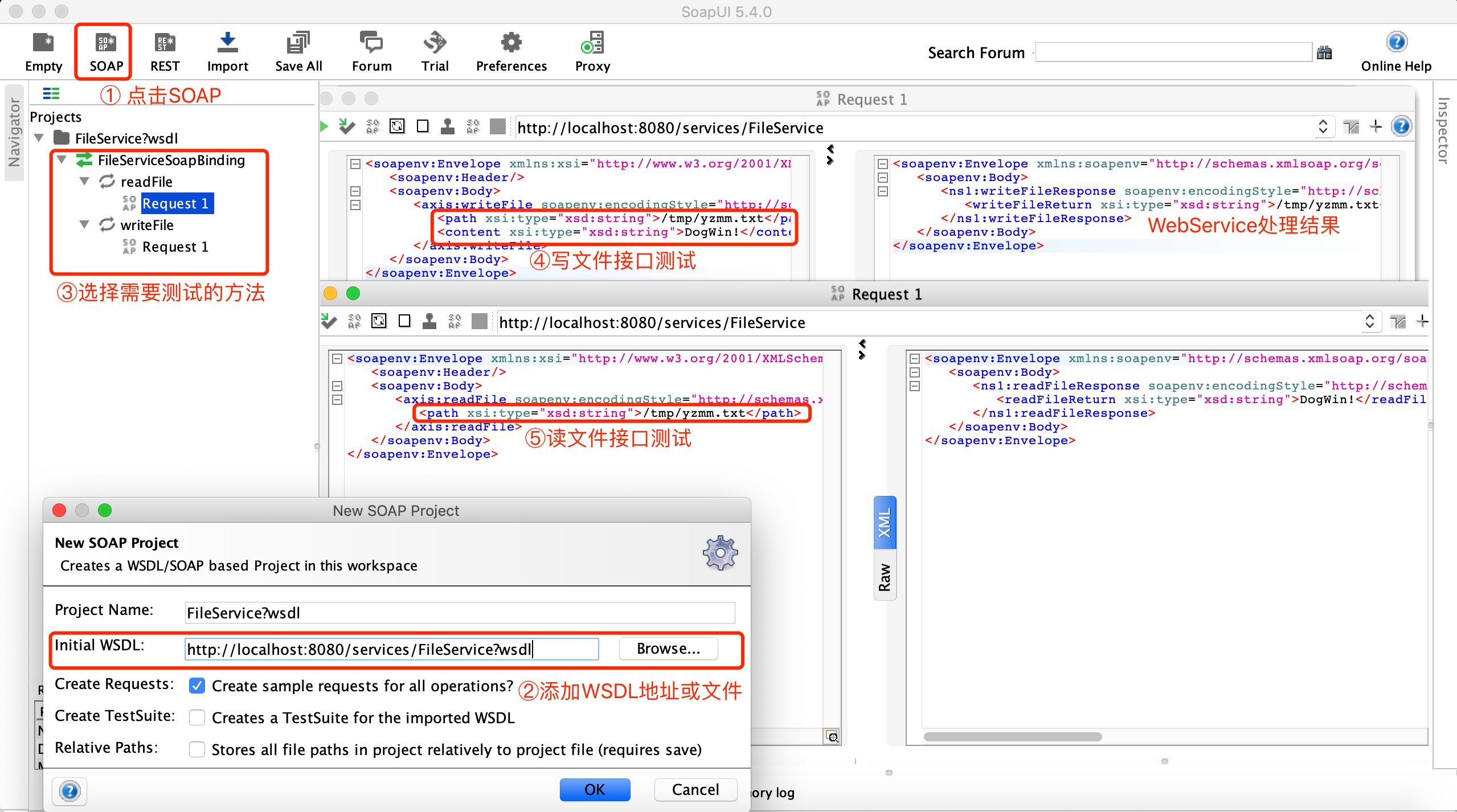Switch to the XML response tab
The height and width of the screenshot is (812, 1457).
(885, 523)
